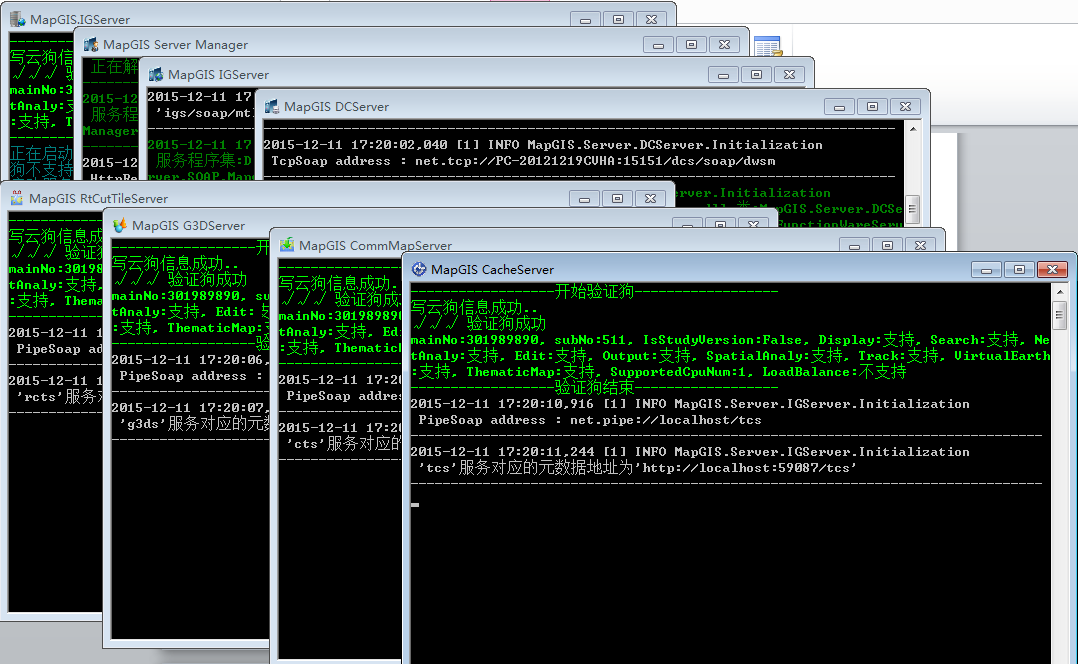Click the 'MapGIS RtCutTileServer' window title text
1078x664 pixels.
tap(98, 199)
